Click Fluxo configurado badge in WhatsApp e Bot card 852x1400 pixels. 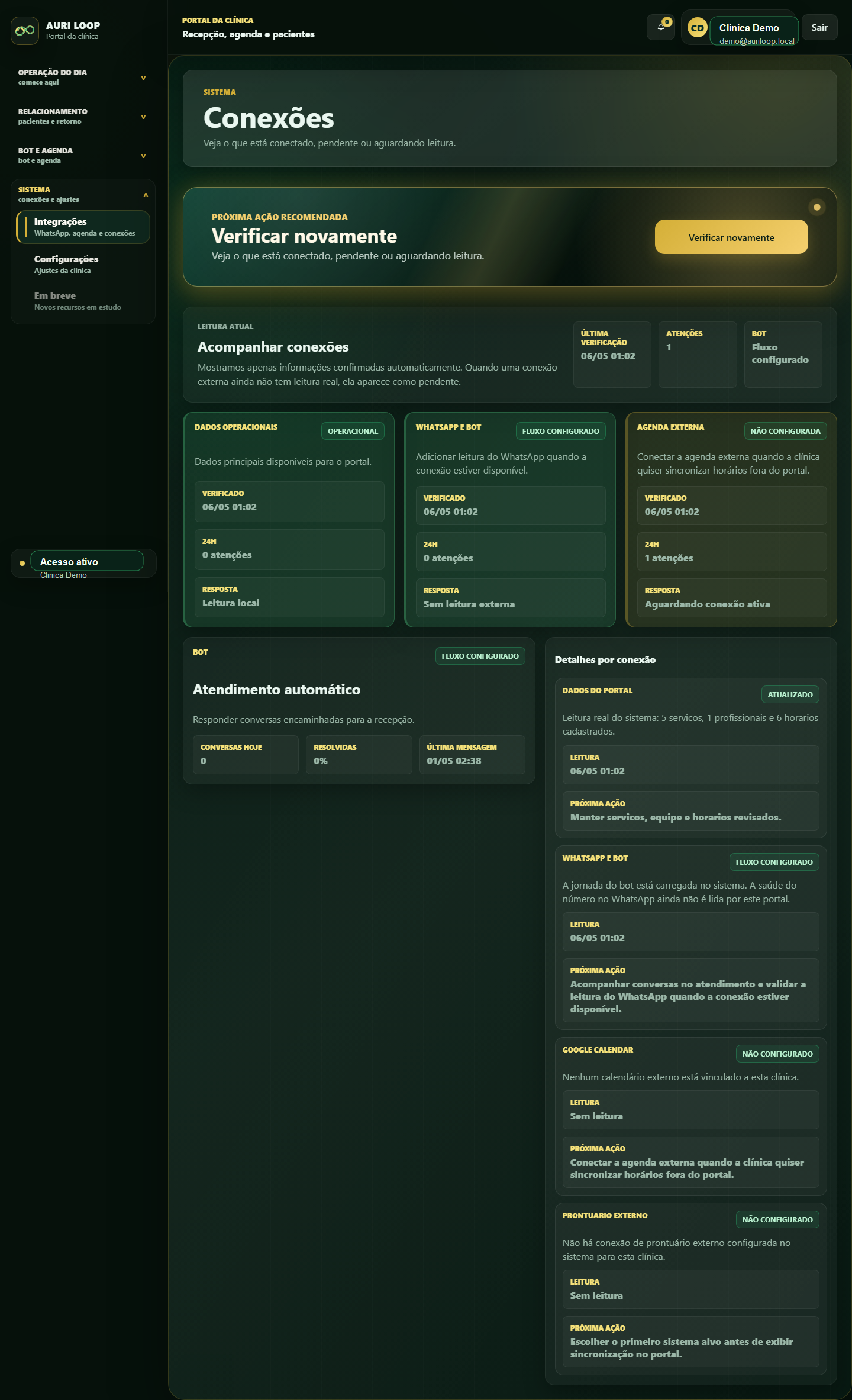(561, 431)
